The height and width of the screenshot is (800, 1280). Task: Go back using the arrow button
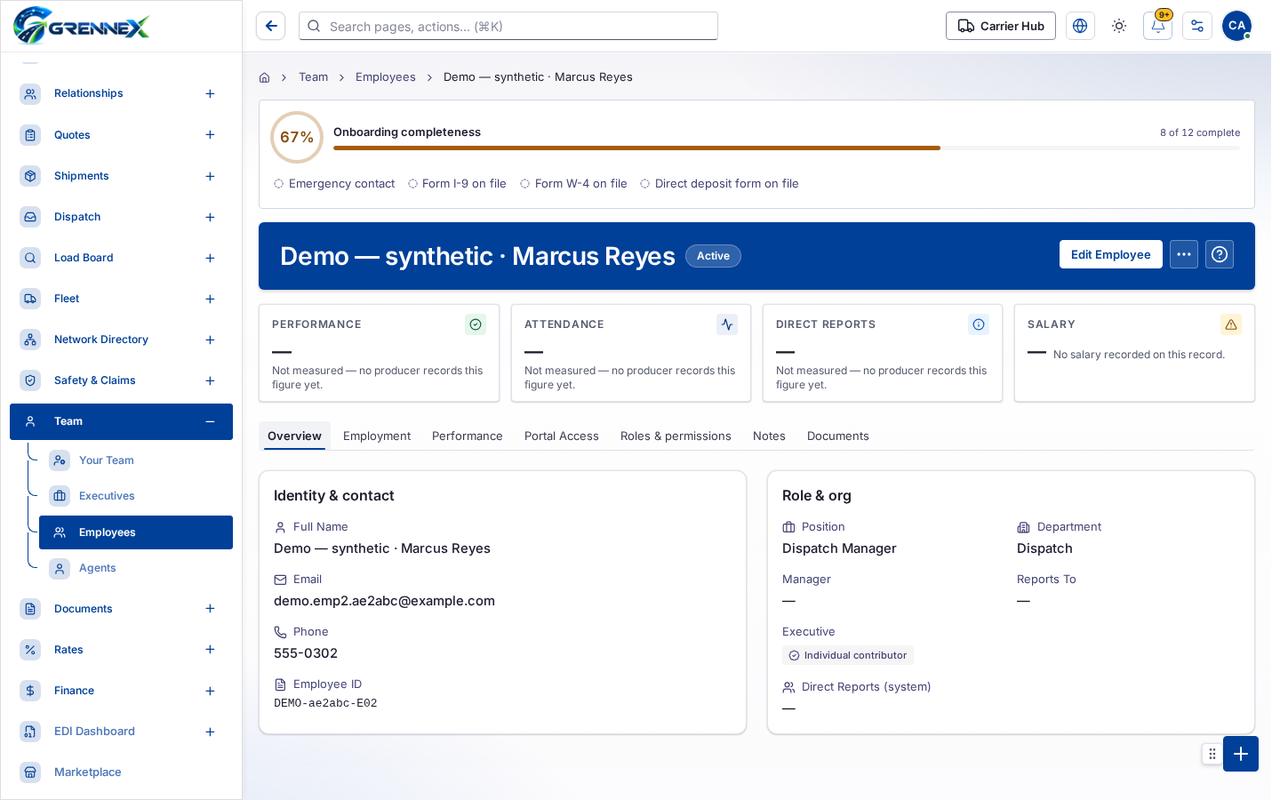(271, 26)
